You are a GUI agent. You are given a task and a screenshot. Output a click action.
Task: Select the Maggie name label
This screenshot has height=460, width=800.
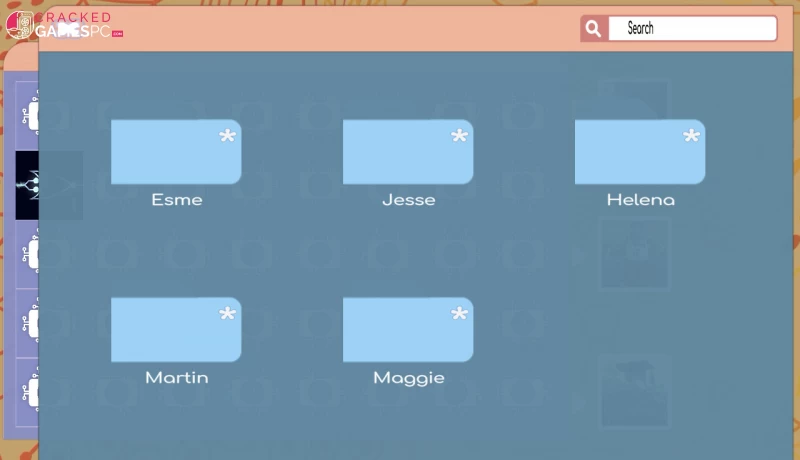(409, 378)
